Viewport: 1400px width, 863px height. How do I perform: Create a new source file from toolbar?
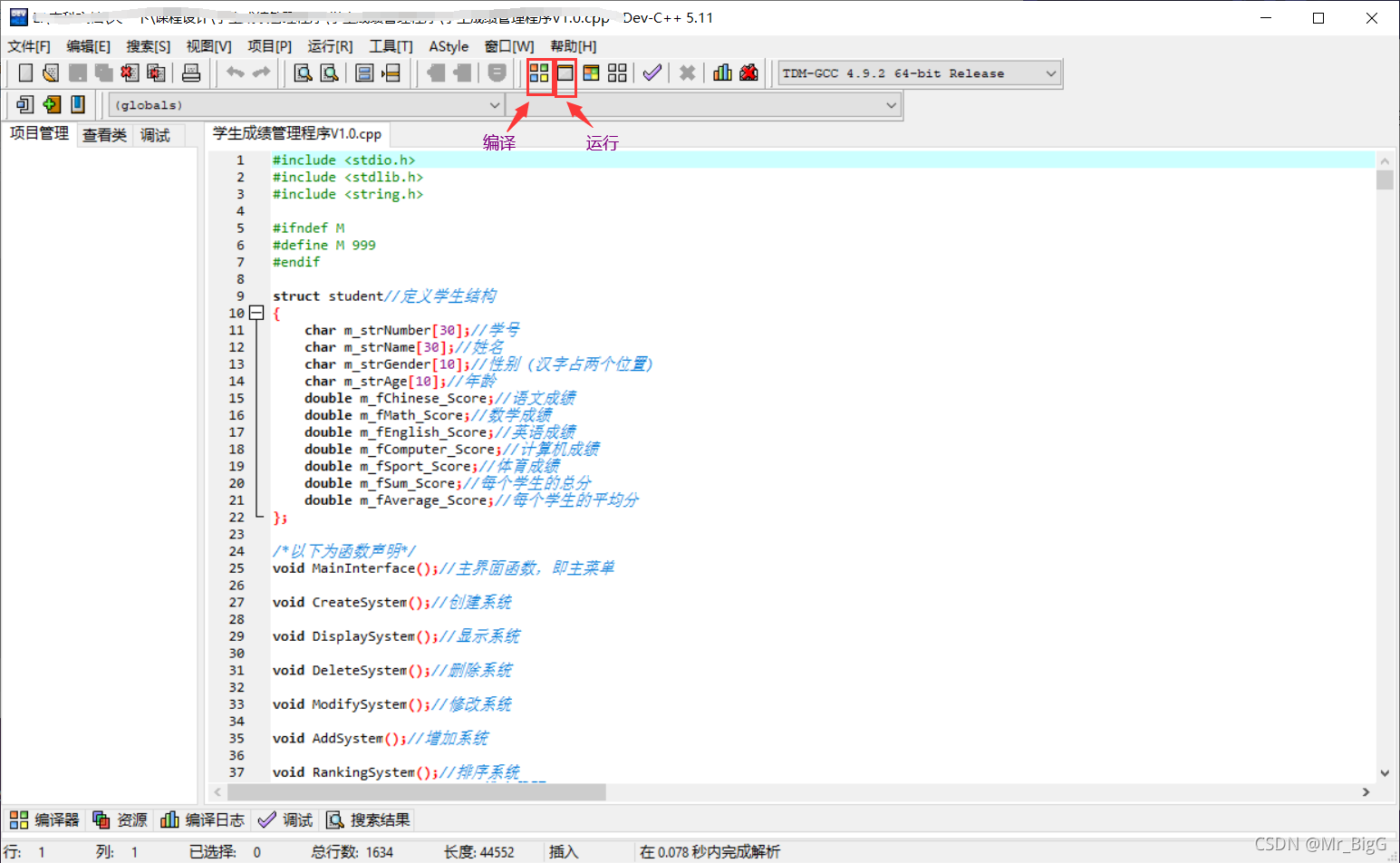click(25, 73)
